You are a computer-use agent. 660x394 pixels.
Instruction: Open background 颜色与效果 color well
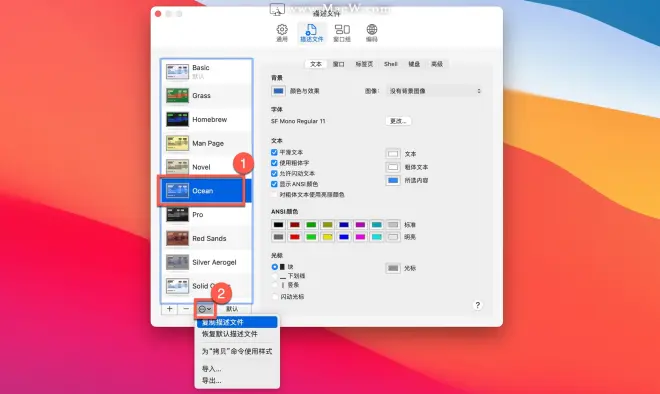278,91
